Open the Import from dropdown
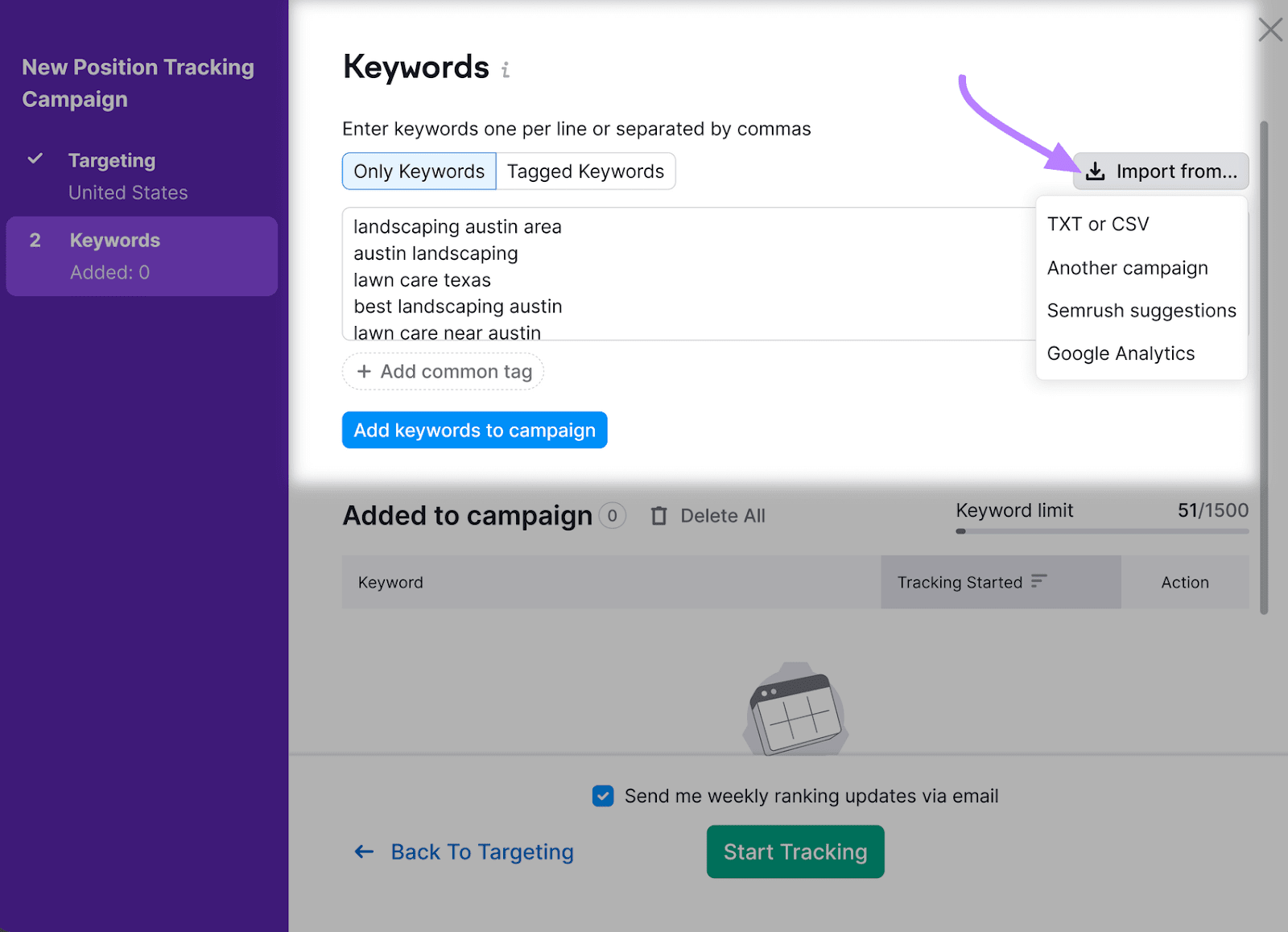The height and width of the screenshot is (932, 1288). [x=1160, y=171]
